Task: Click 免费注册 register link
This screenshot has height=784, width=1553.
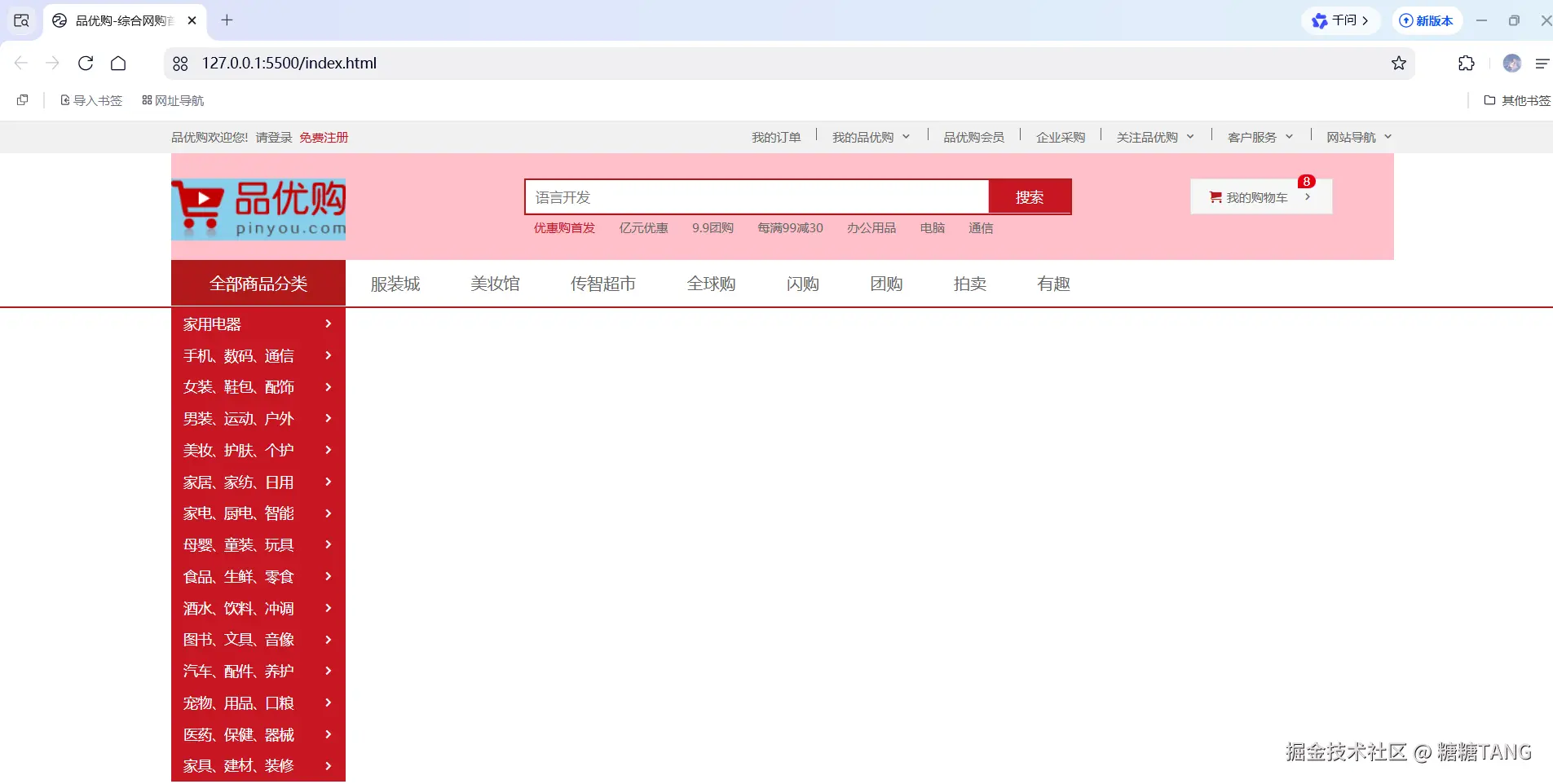Action: 324,138
